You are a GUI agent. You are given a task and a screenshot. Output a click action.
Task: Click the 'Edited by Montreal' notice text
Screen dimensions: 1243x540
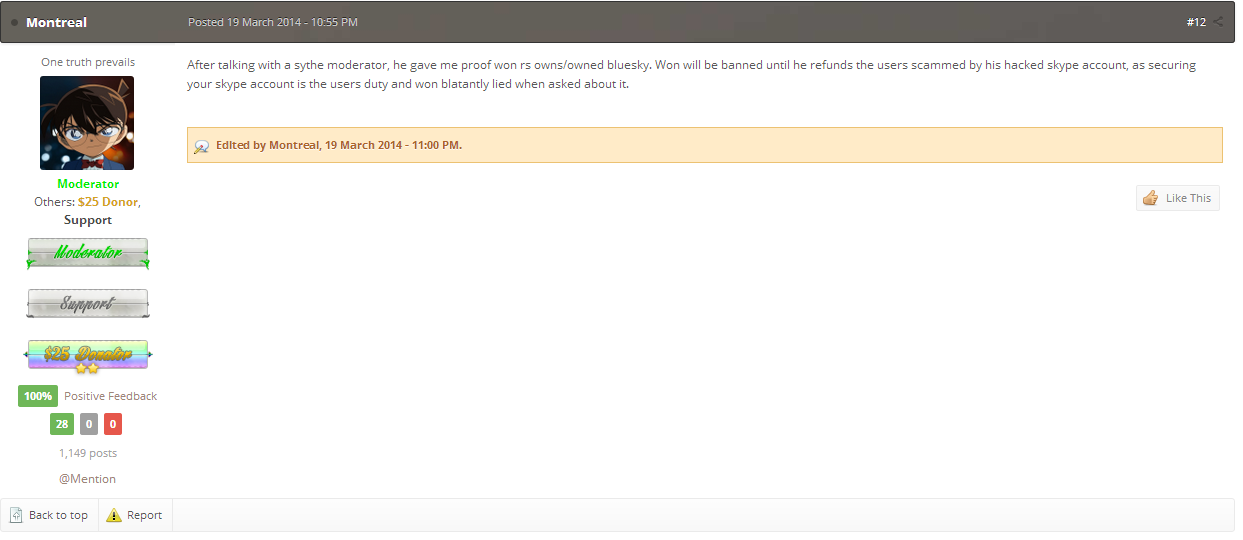[339, 145]
